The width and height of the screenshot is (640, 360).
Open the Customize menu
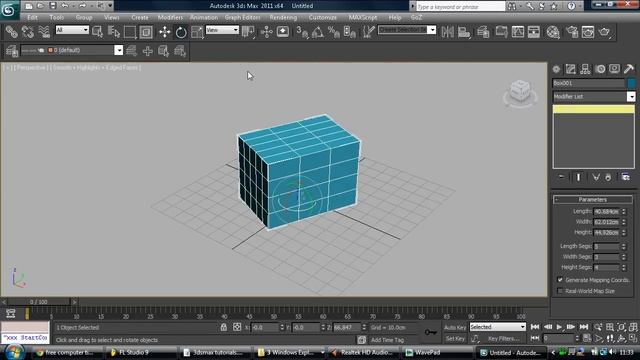click(323, 18)
